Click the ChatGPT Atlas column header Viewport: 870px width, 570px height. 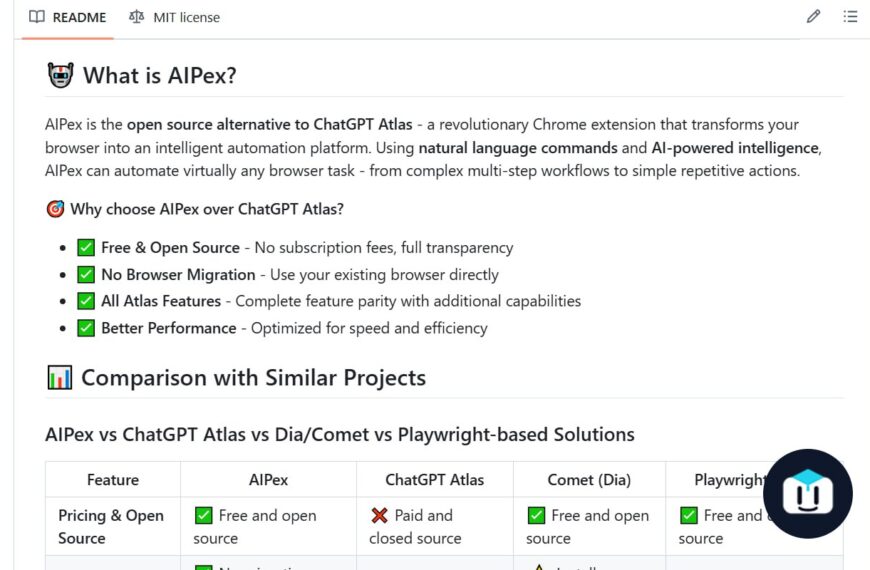tap(435, 480)
